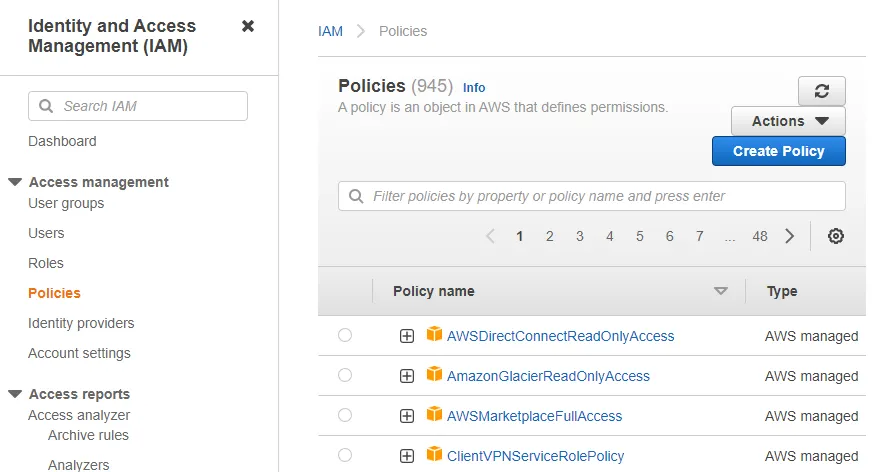The height and width of the screenshot is (472, 889).
Task: Select the AmazonGlacierReadOnlyAccess radio button
Action: click(345, 375)
